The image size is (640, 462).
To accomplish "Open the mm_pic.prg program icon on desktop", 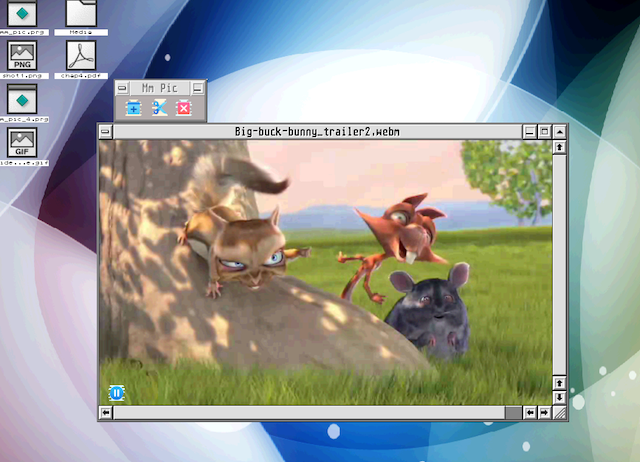I will point(22,14).
